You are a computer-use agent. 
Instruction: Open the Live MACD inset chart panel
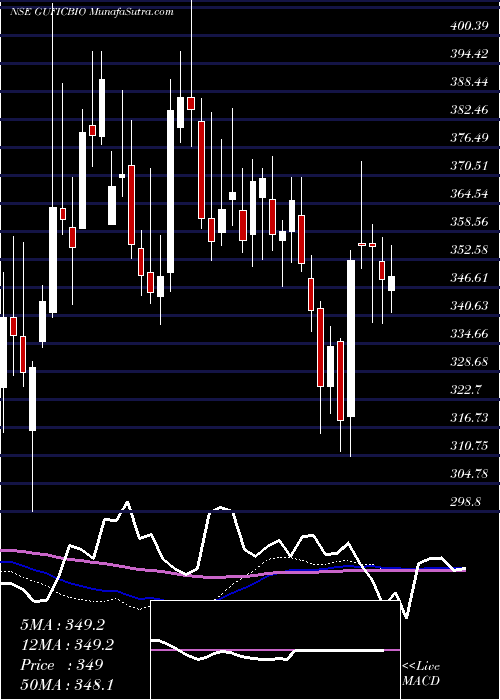click(x=275, y=650)
